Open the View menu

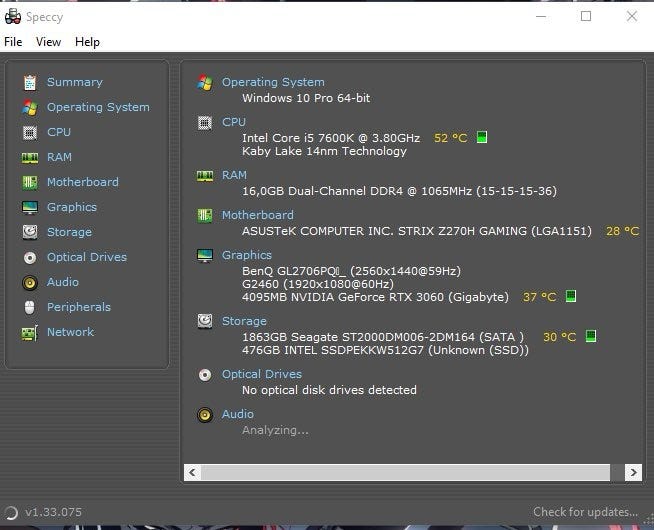48,42
